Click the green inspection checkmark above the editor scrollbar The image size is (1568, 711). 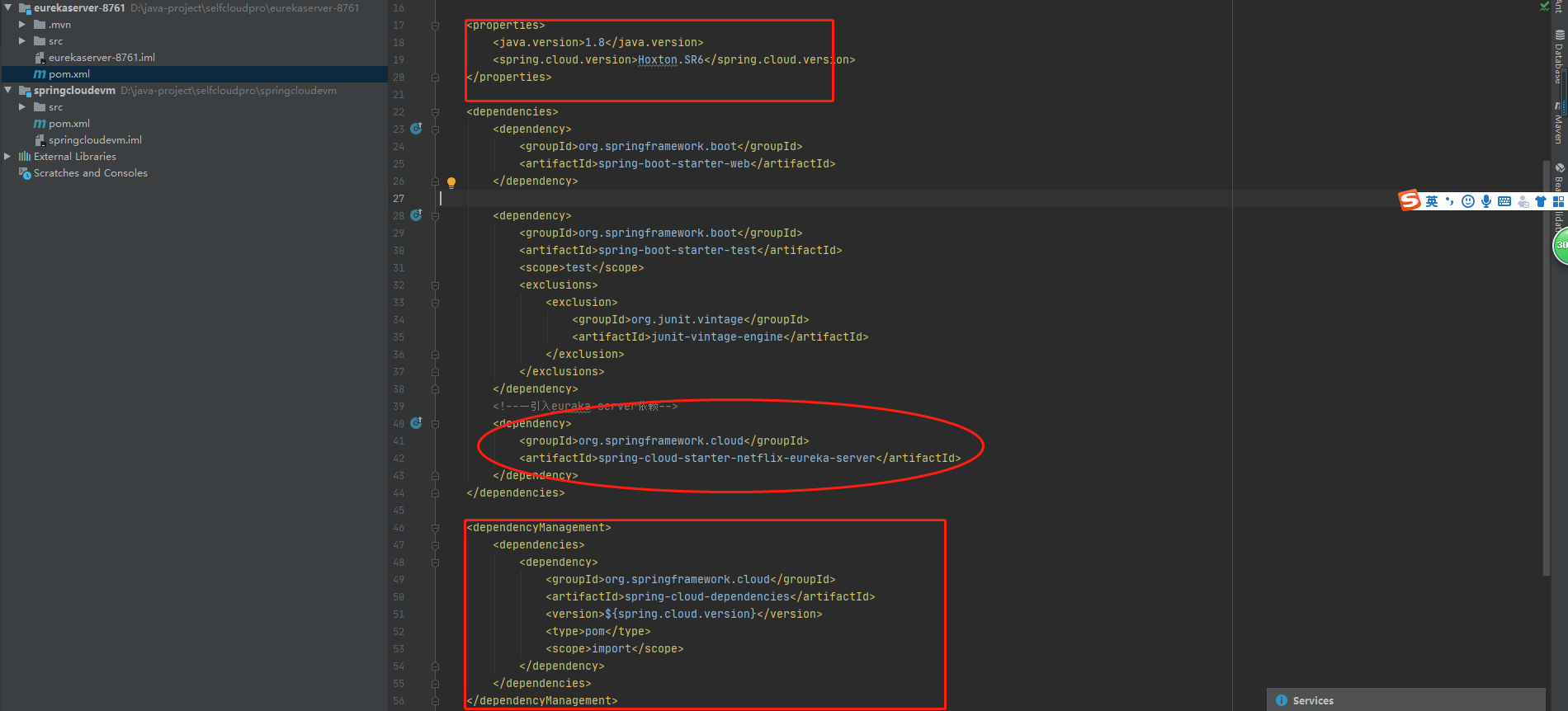click(1544, 6)
